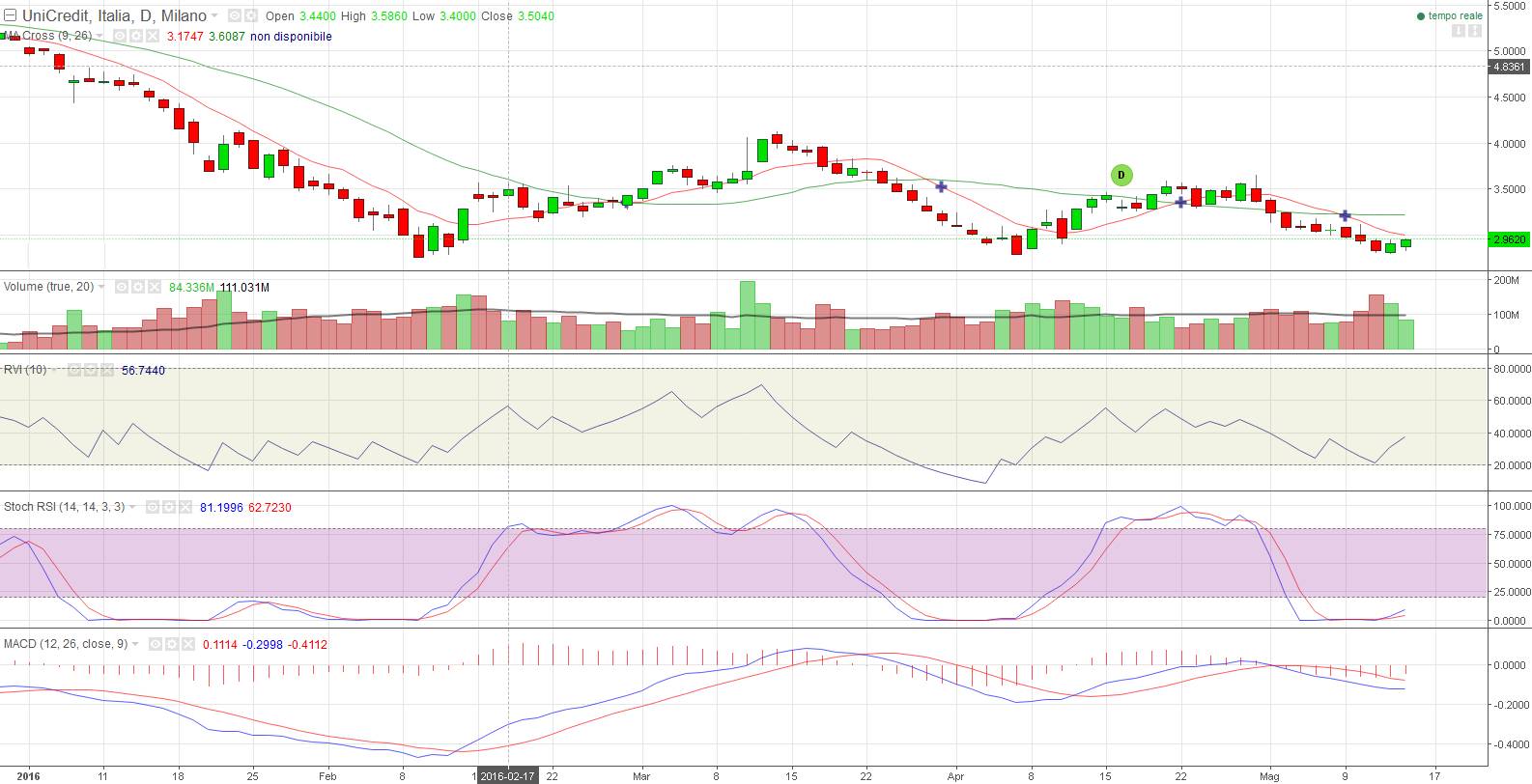Toggle MACD indicator visibility eye icon

[156, 644]
